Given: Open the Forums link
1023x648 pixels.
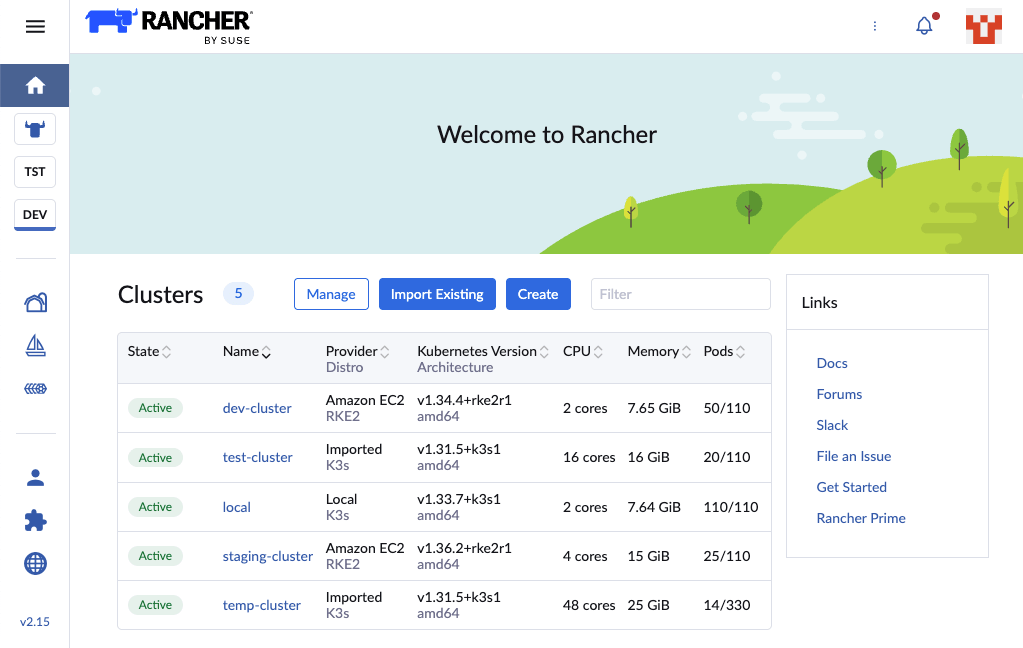Looking at the screenshot, I should (x=839, y=394).
